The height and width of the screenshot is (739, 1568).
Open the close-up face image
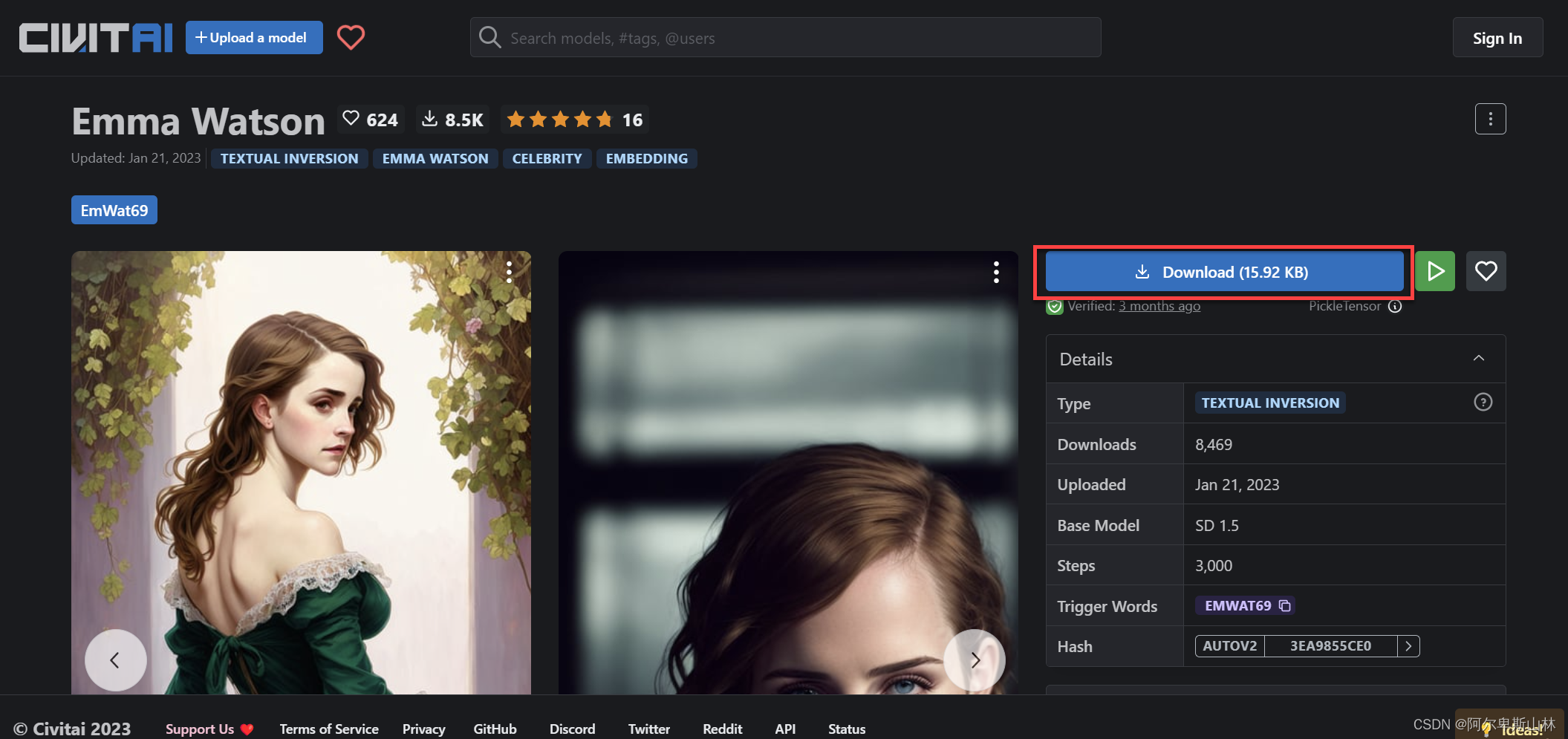pyautogui.click(x=788, y=472)
